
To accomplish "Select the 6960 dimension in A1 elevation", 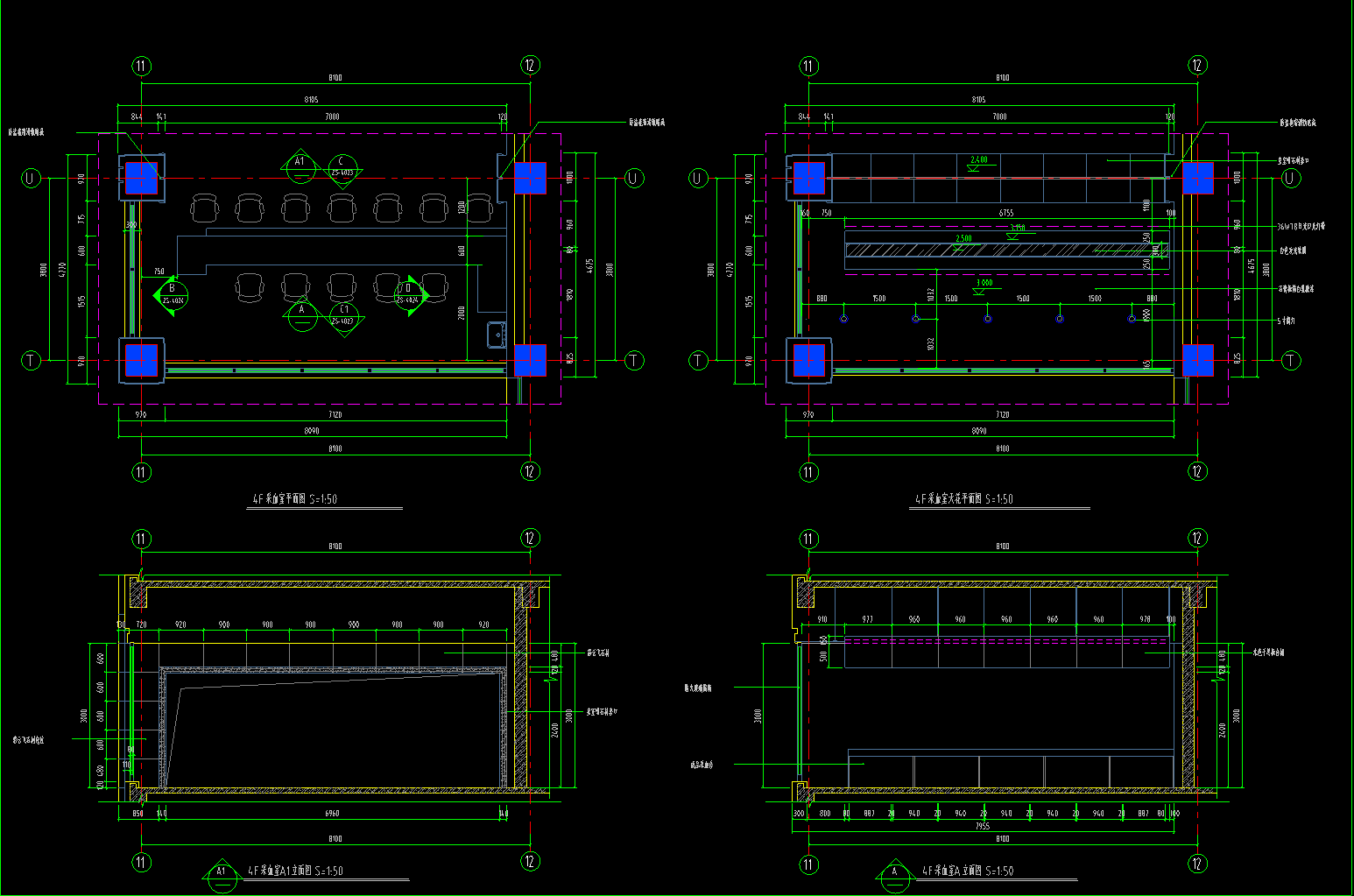I will coord(332,814).
